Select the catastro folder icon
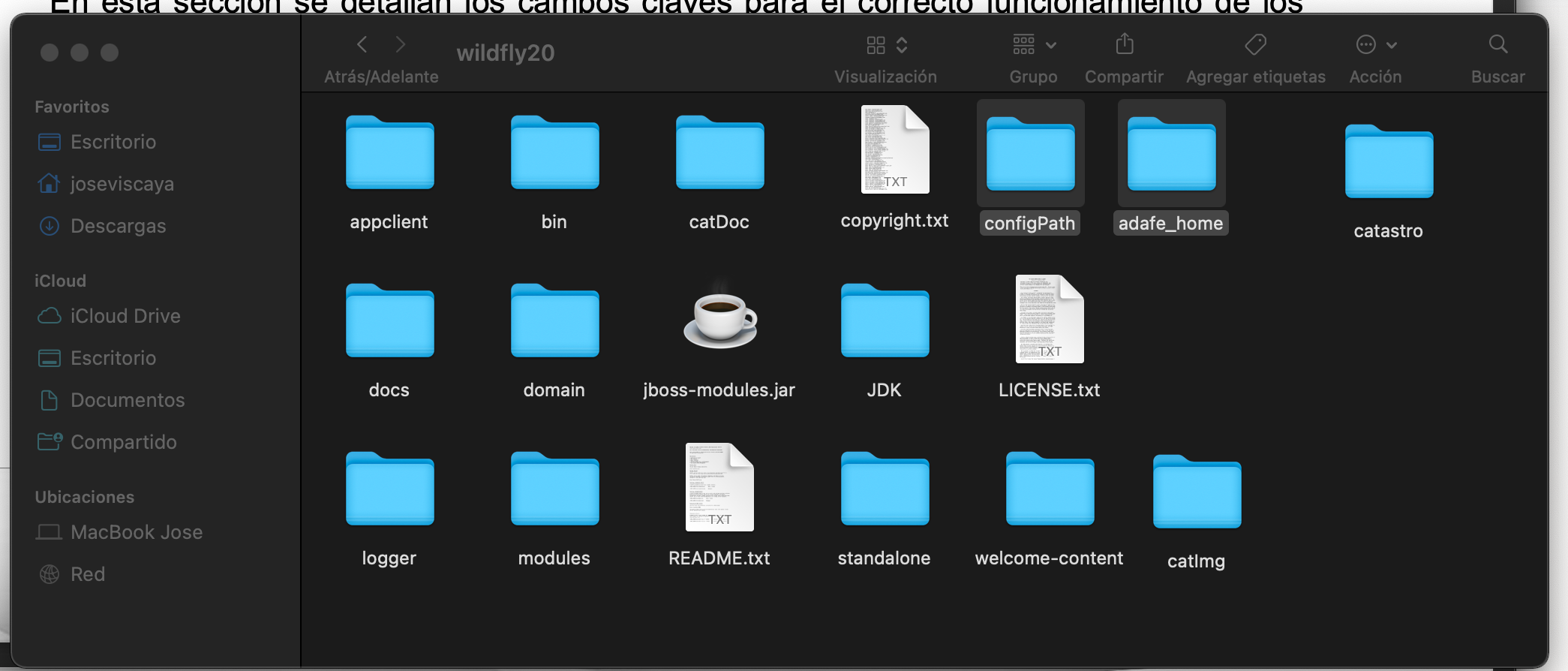1568x671 pixels. (x=1389, y=161)
